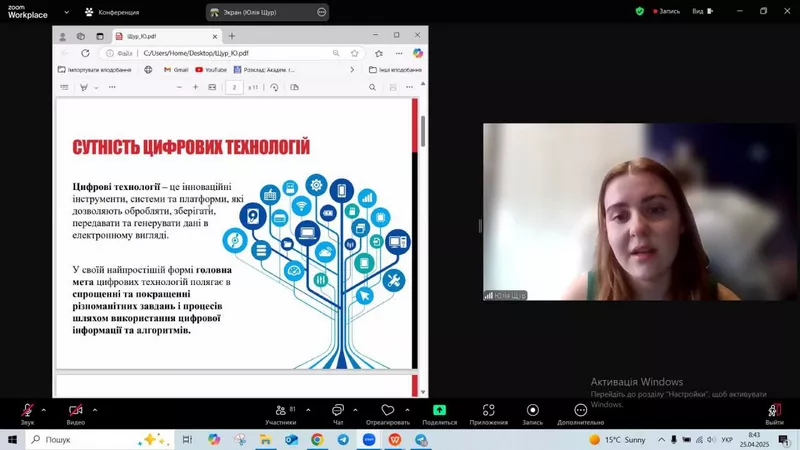Image resolution: width=800 pixels, height=450 pixels.
Task: Click the browser refresh button
Action: 85,53
